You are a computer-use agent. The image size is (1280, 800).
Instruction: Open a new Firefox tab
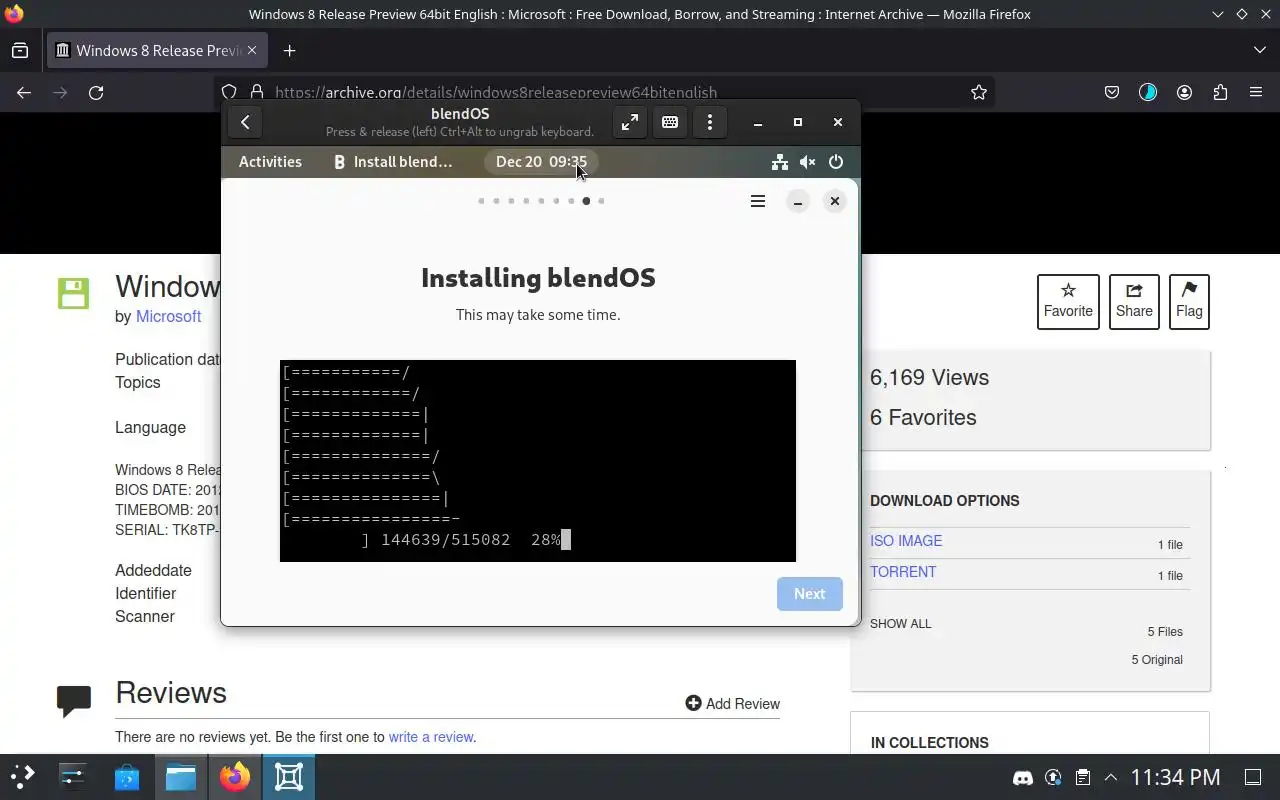[x=289, y=50]
